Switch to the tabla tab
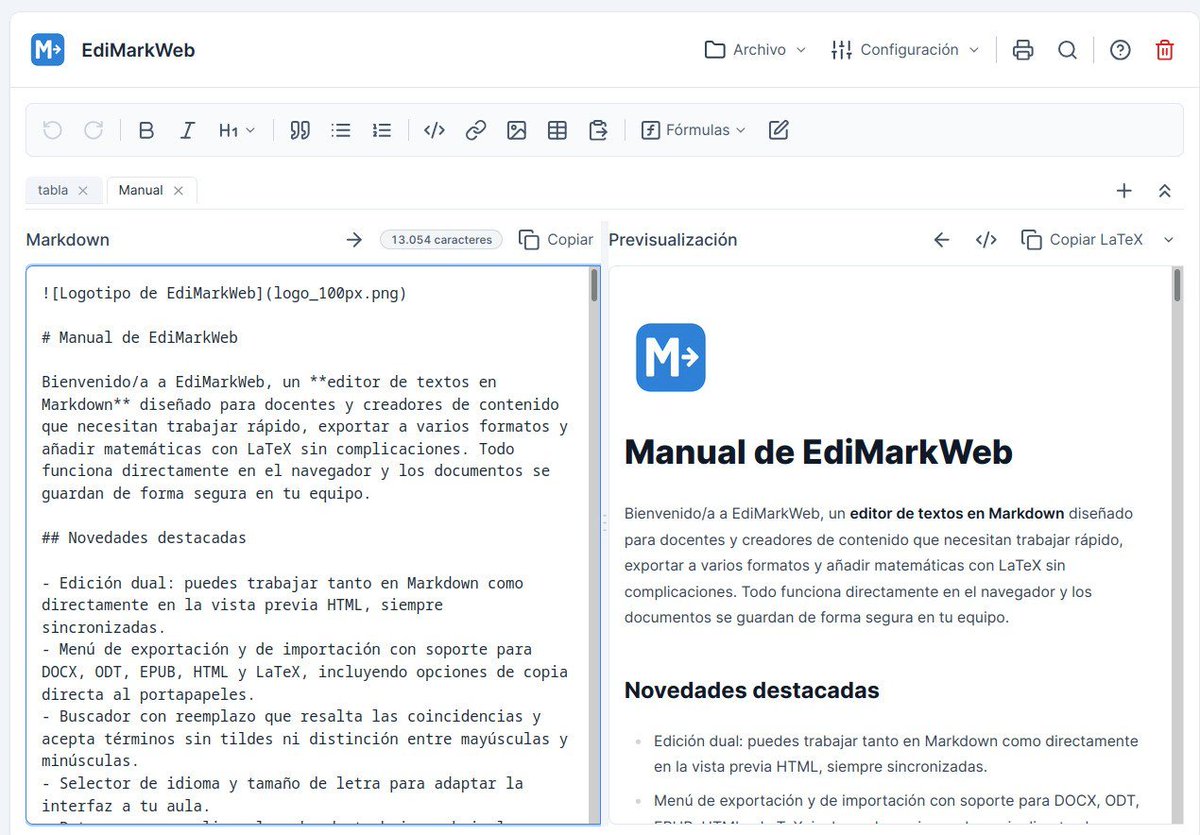Screen dimensions: 1200x835 [x=53, y=190]
